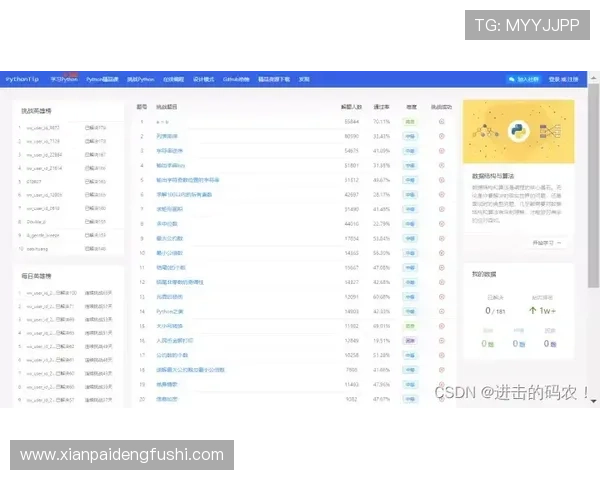Sort by the 解题人数 column header
Image resolution: width=600 pixels, height=480 pixels.
pos(352,105)
